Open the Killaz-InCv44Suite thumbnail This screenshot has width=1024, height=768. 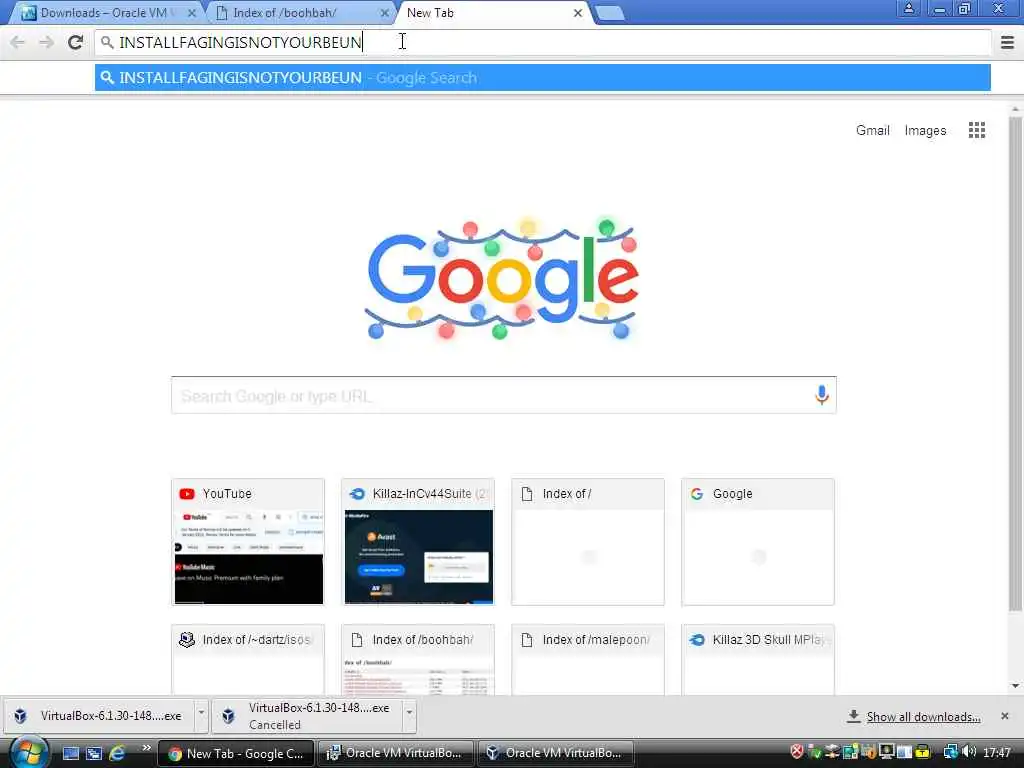coord(418,542)
